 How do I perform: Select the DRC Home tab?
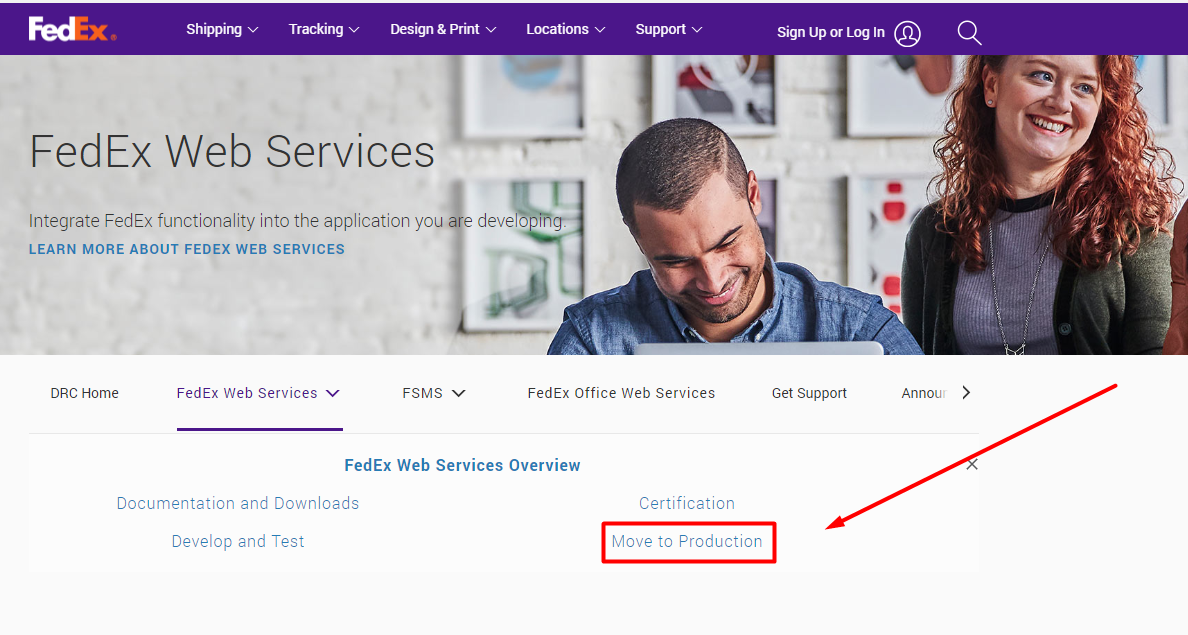pos(85,393)
